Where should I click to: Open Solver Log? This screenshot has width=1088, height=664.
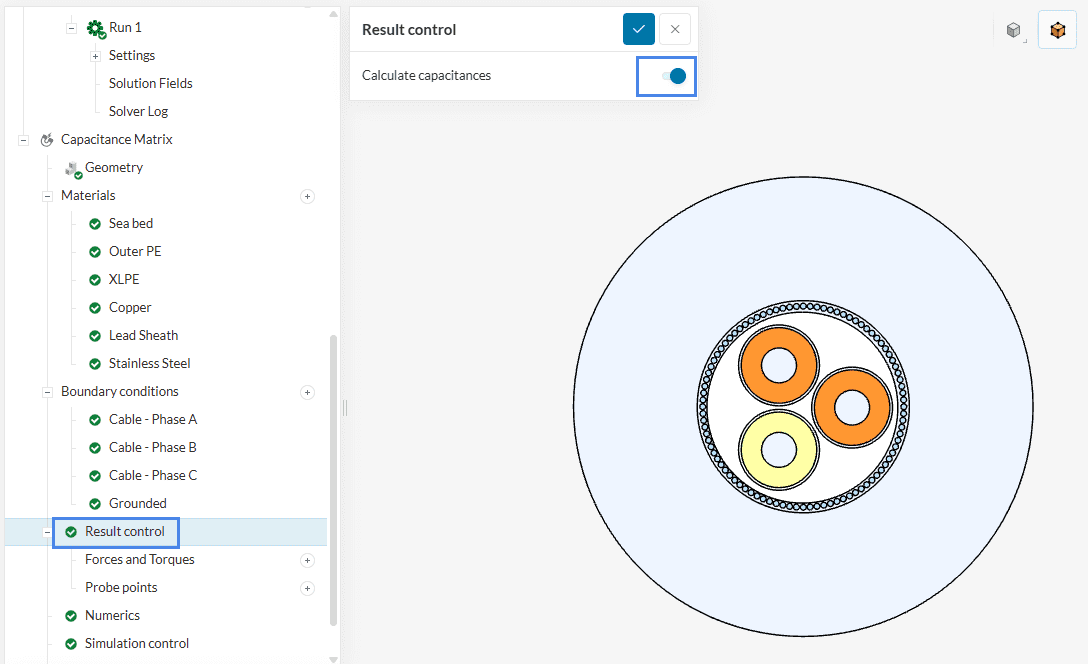[138, 111]
